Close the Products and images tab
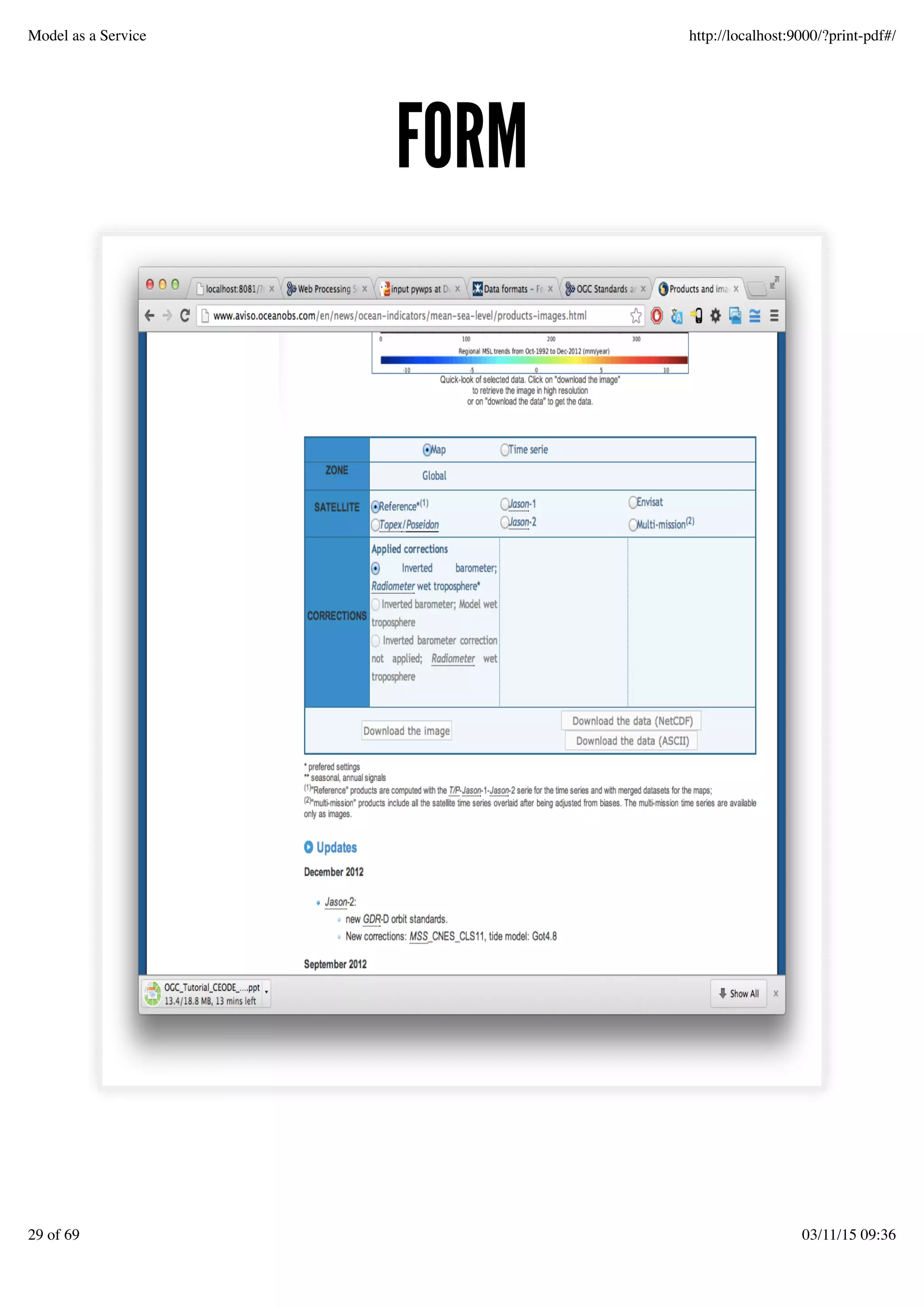 coord(736,289)
